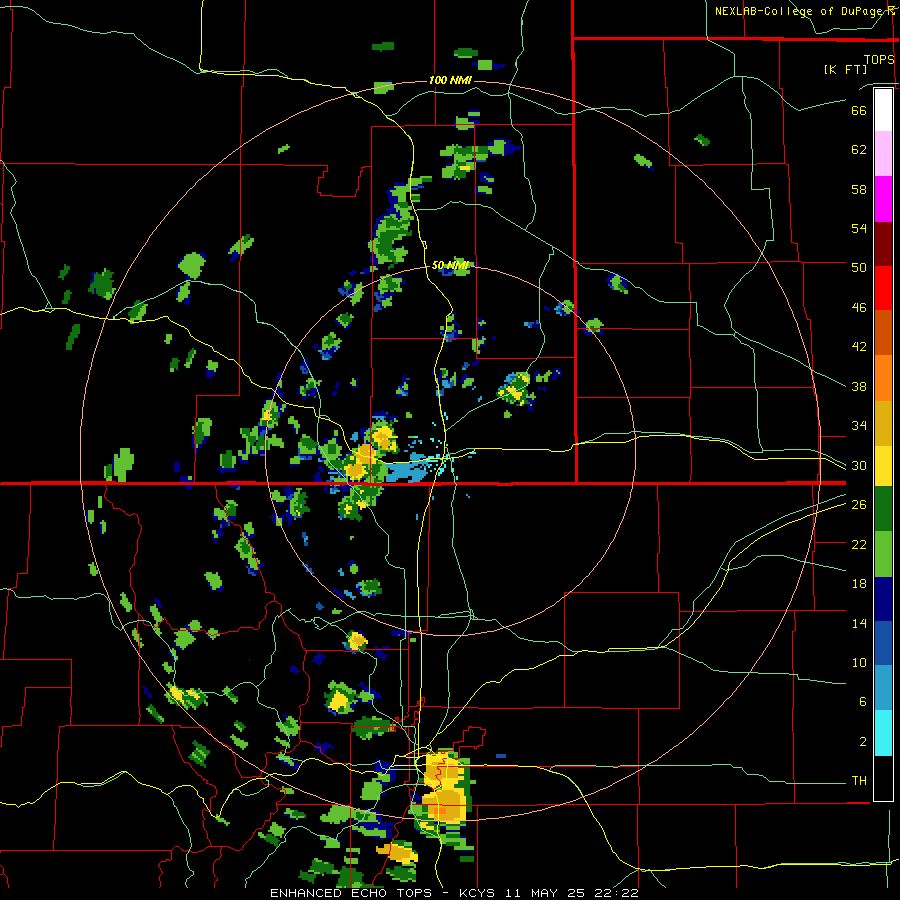Click the 6 legend value

click(x=862, y=701)
